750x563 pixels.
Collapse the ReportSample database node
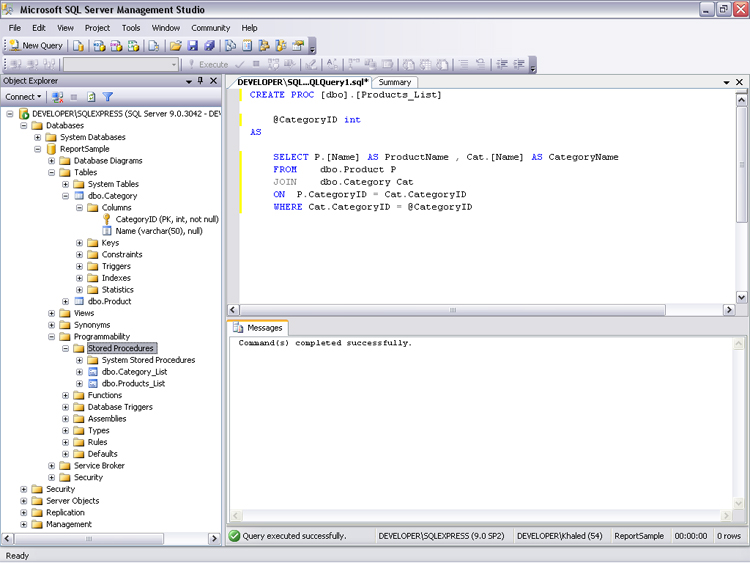point(37,149)
